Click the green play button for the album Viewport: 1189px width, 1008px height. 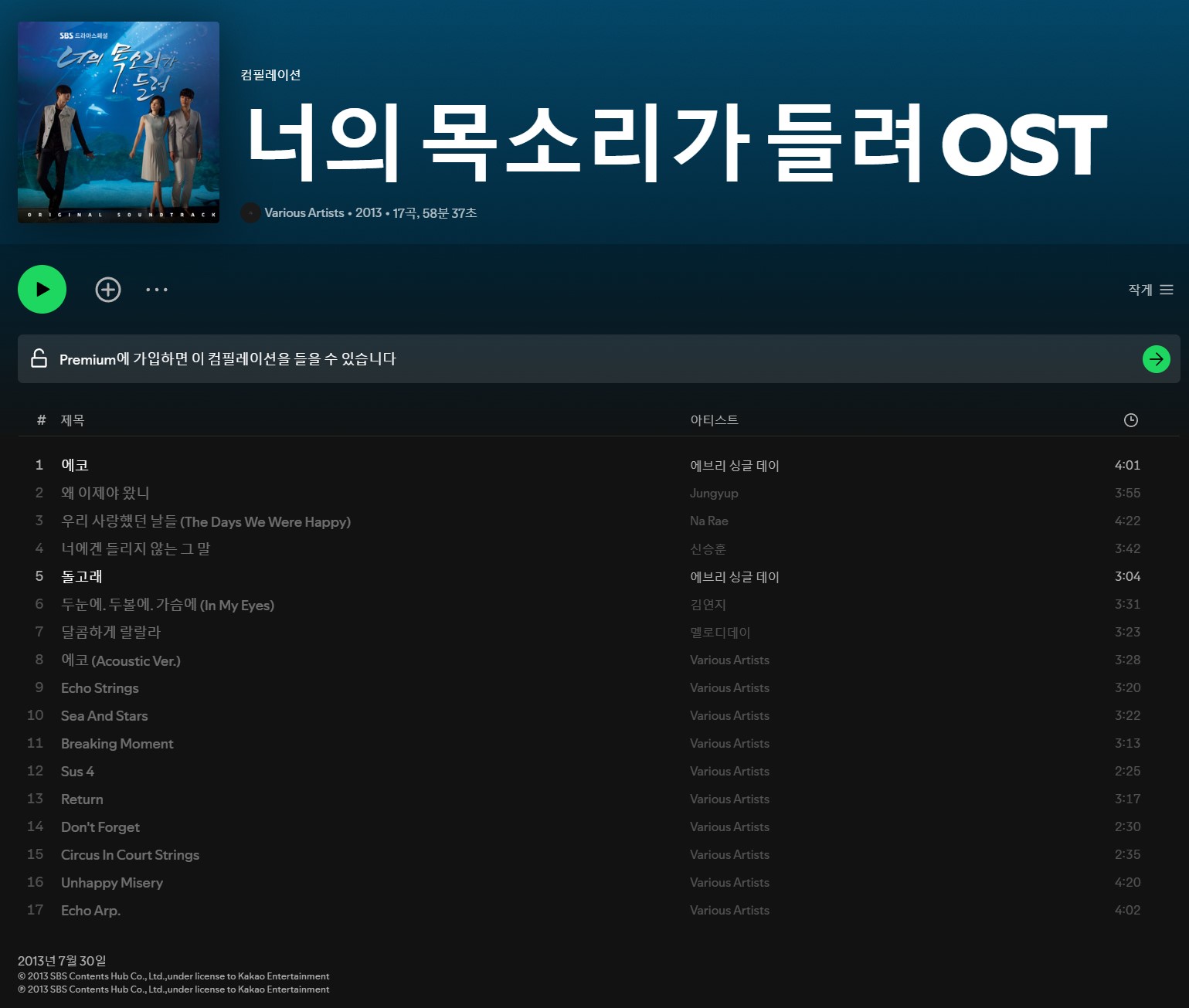click(42, 289)
